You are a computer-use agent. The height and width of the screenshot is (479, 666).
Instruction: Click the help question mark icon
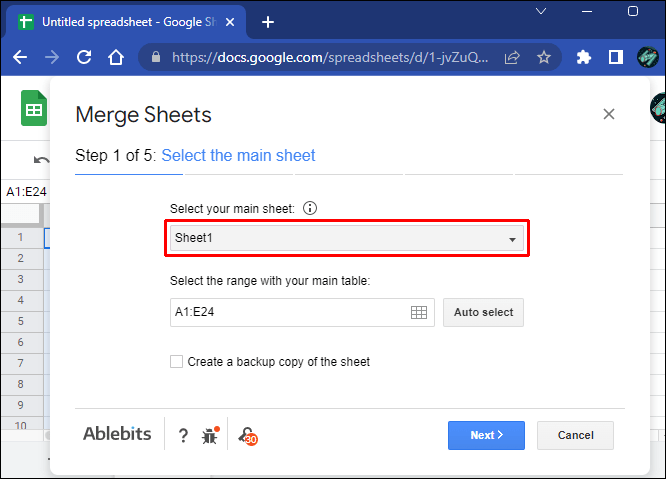[183, 435]
